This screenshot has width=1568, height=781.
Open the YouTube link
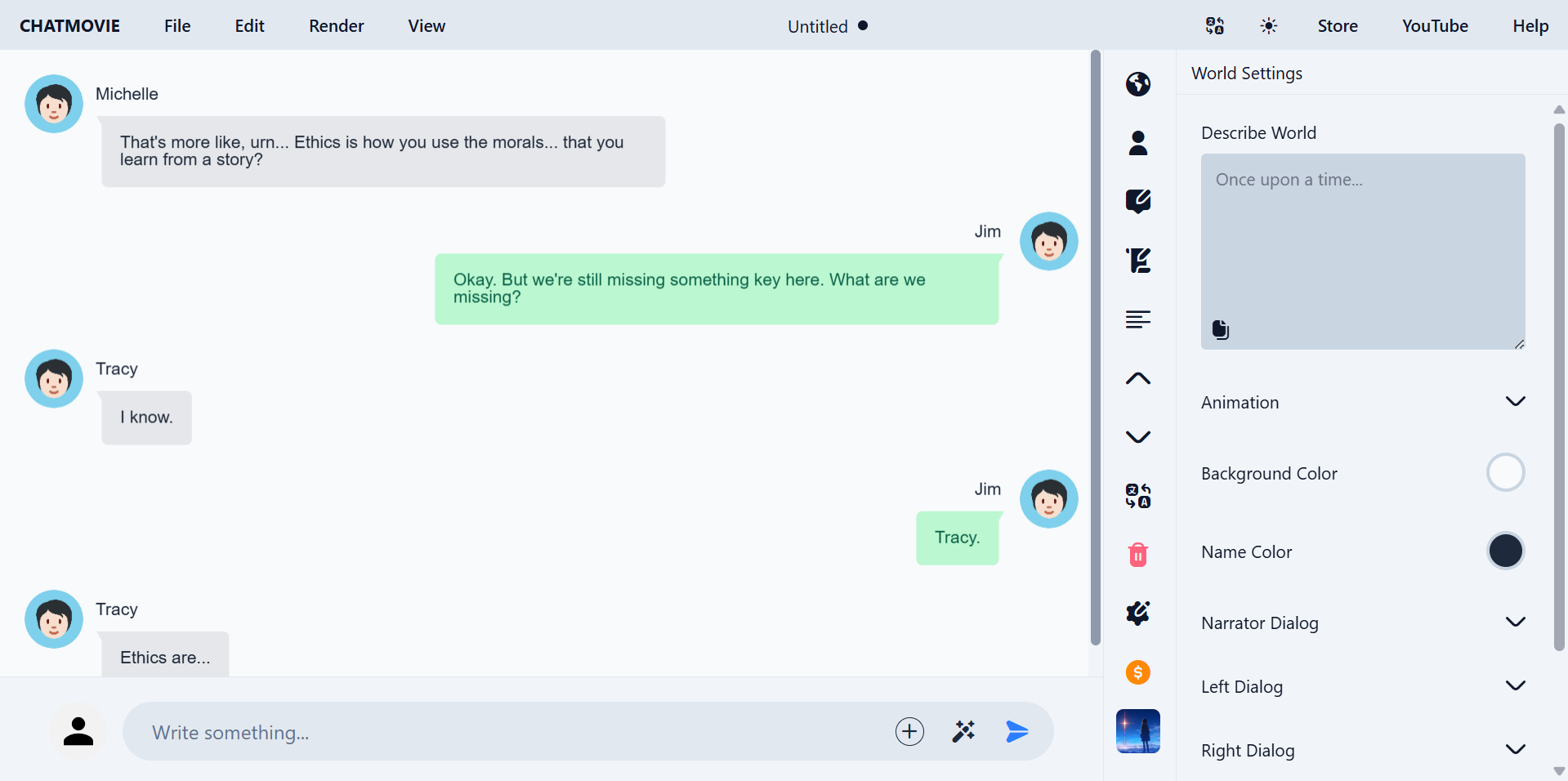point(1434,26)
